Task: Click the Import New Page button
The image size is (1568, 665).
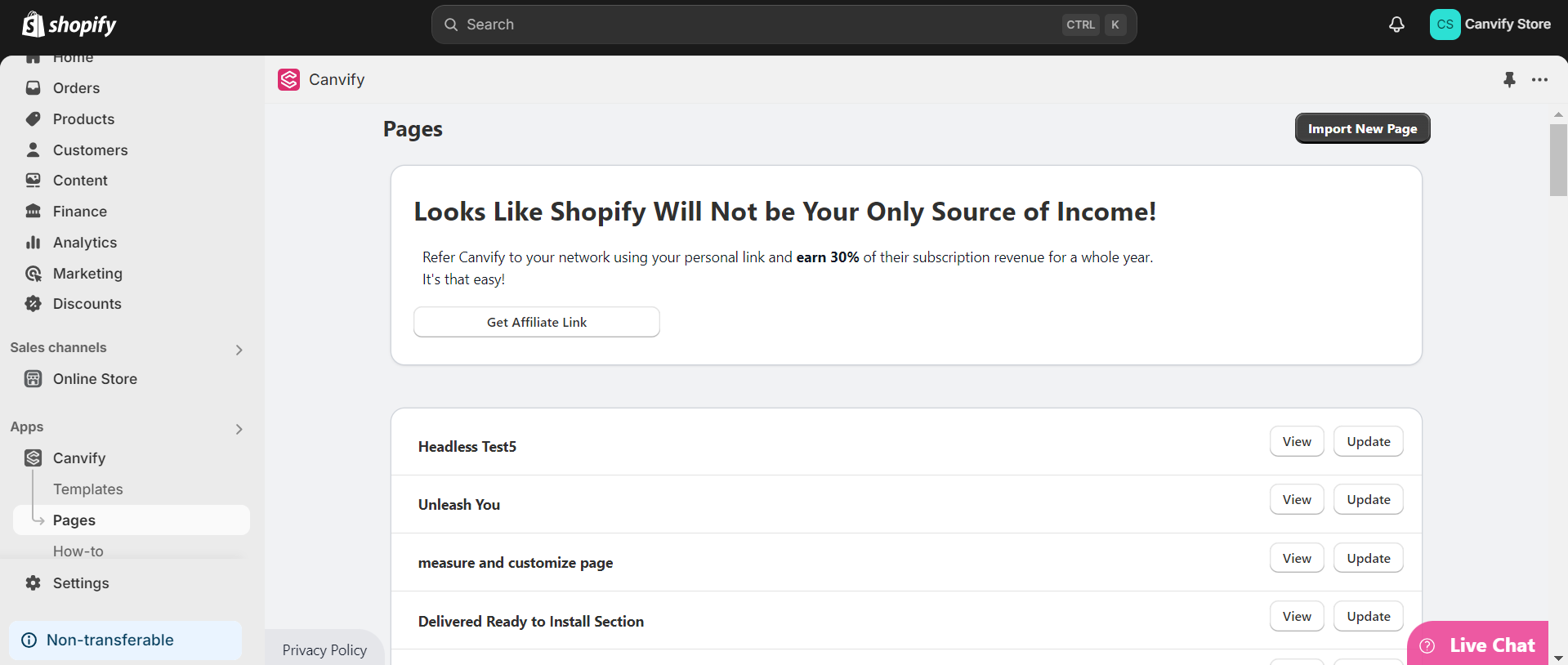Action: [x=1362, y=128]
